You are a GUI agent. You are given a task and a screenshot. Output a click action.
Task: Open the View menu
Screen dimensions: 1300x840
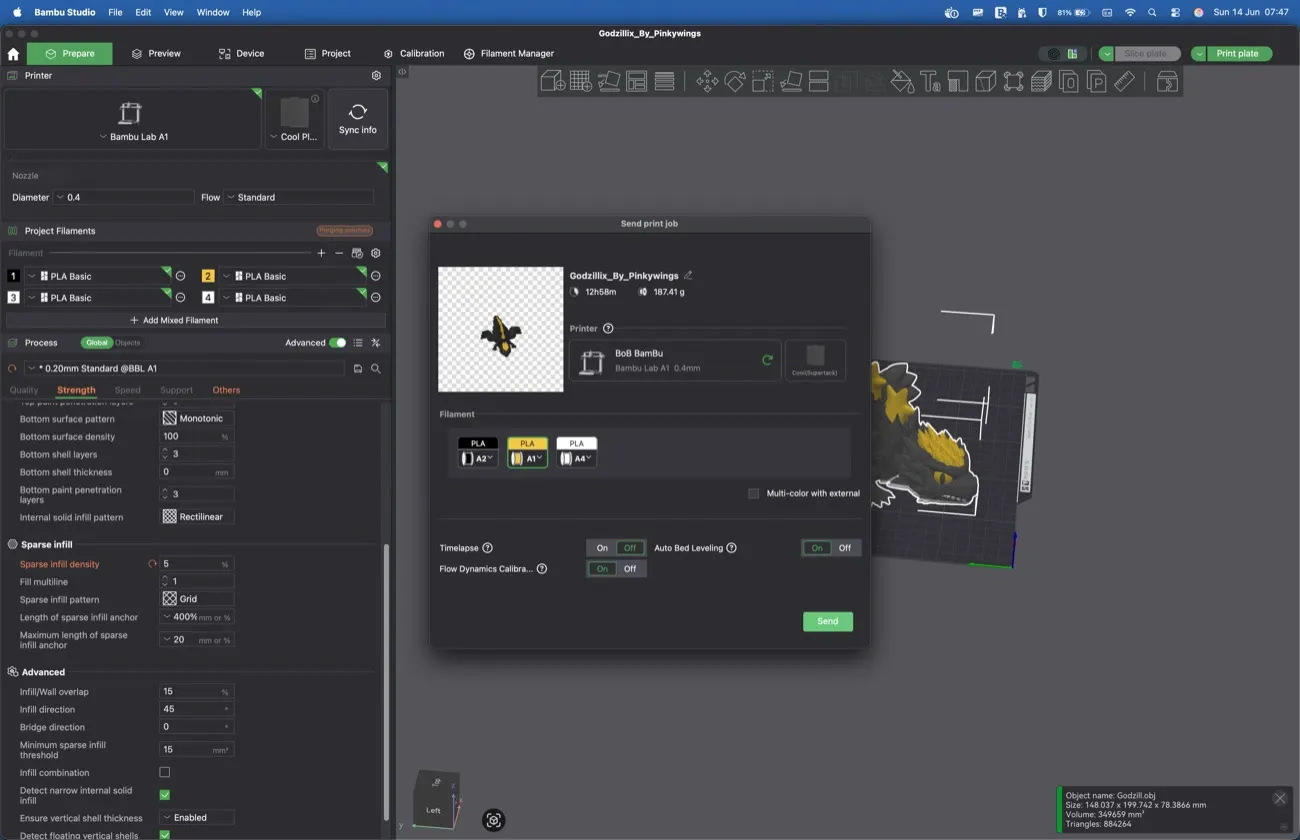pyautogui.click(x=173, y=12)
